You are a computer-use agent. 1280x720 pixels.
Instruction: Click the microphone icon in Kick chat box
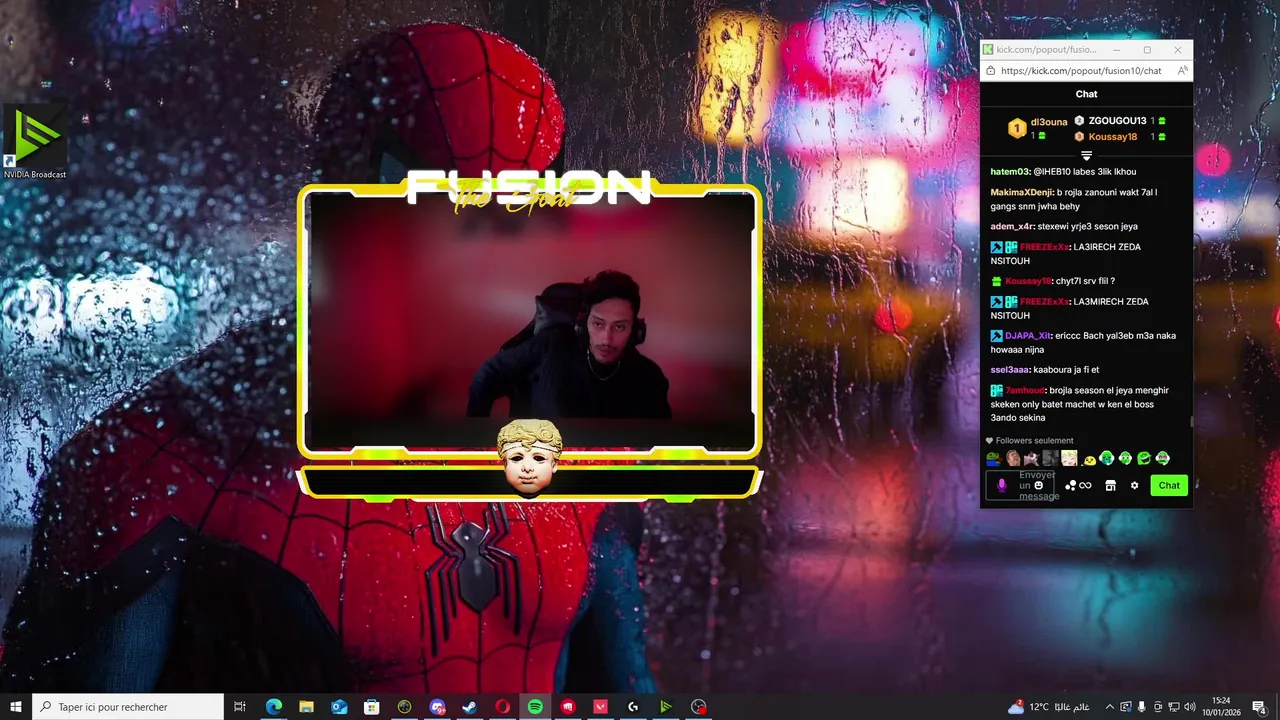[x=1002, y=485]
